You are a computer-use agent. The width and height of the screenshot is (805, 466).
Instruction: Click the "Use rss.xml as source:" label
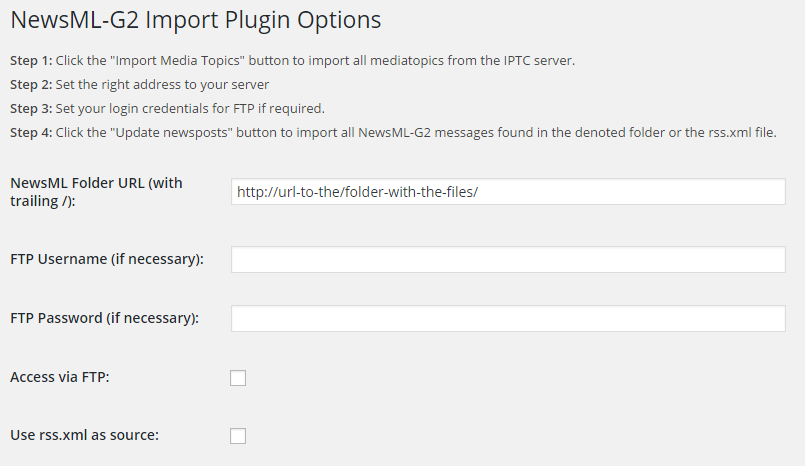84,436
